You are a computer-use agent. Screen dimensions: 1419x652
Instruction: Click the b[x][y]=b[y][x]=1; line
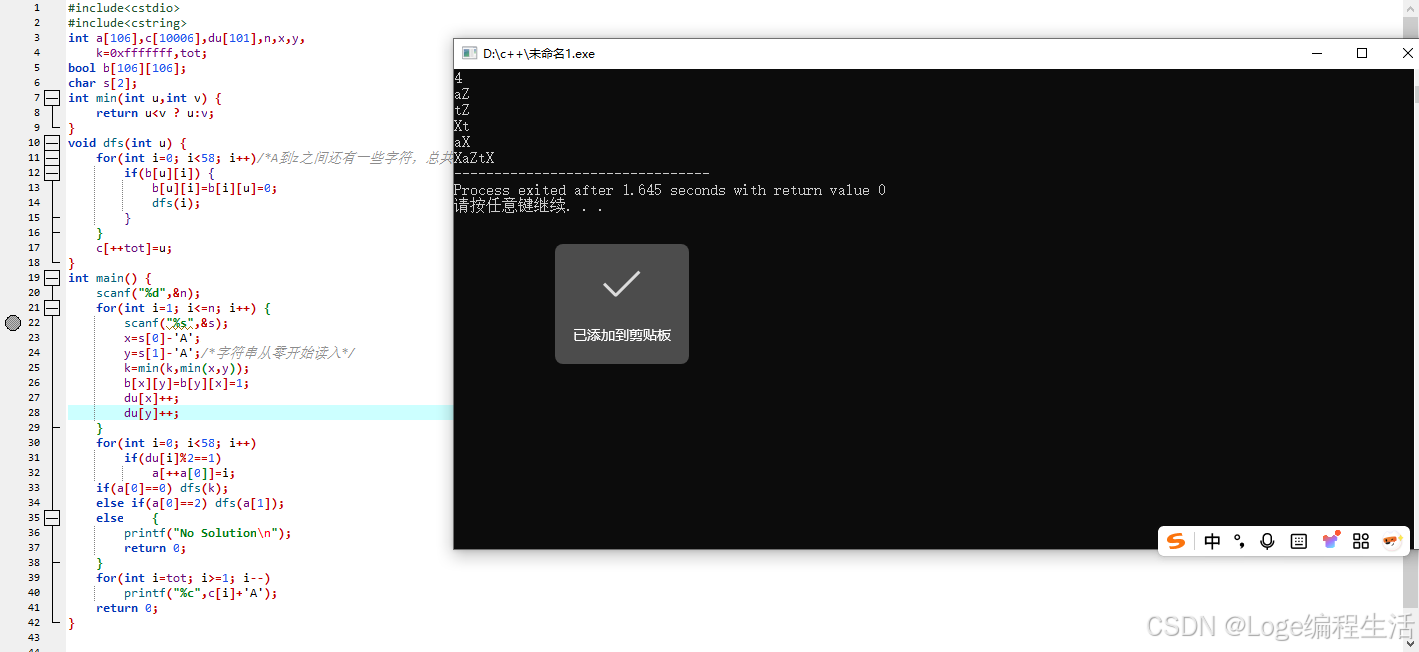(187, 383)
